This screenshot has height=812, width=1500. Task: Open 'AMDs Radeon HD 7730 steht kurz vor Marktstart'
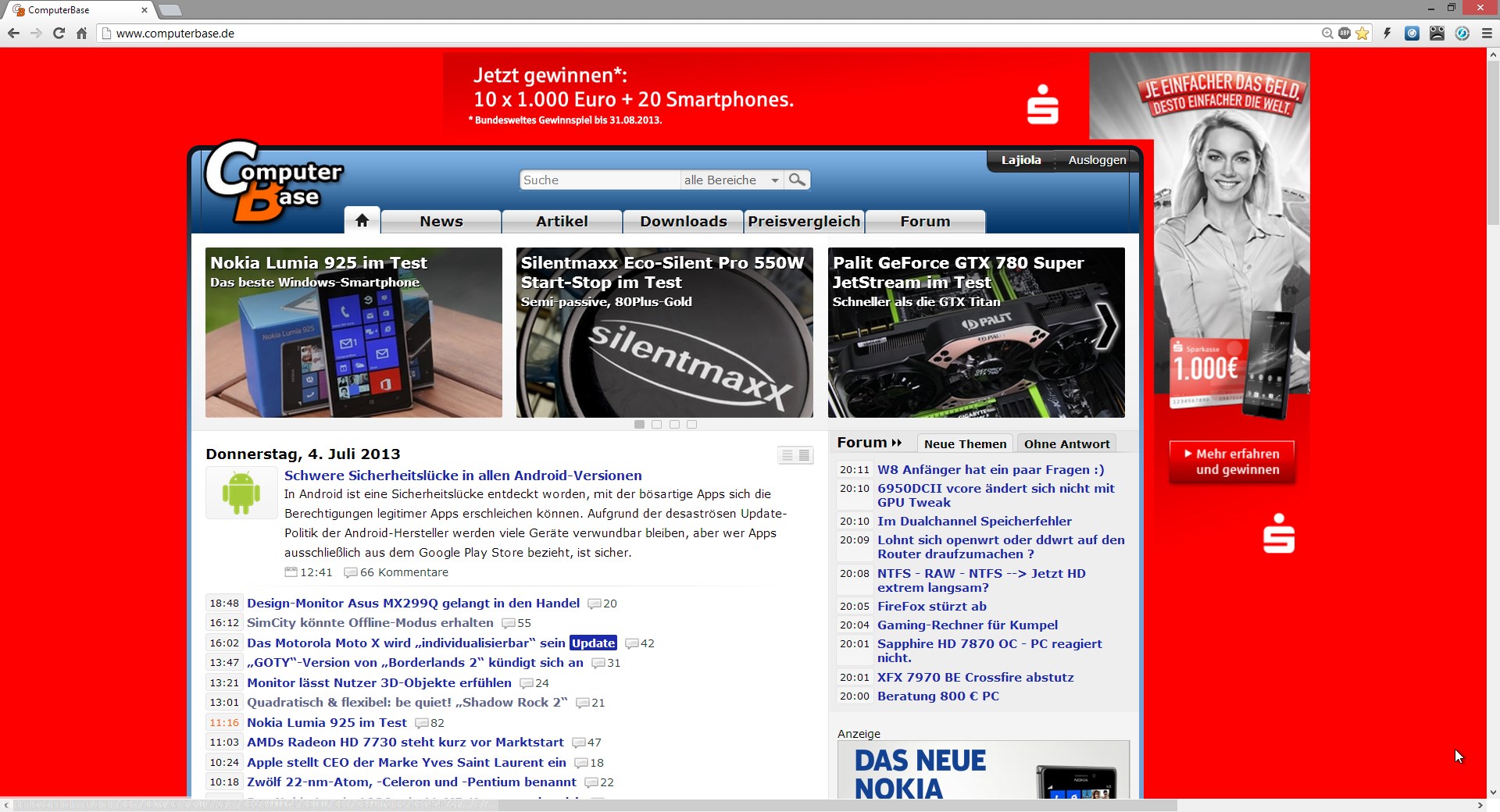(x=405, y=743)
